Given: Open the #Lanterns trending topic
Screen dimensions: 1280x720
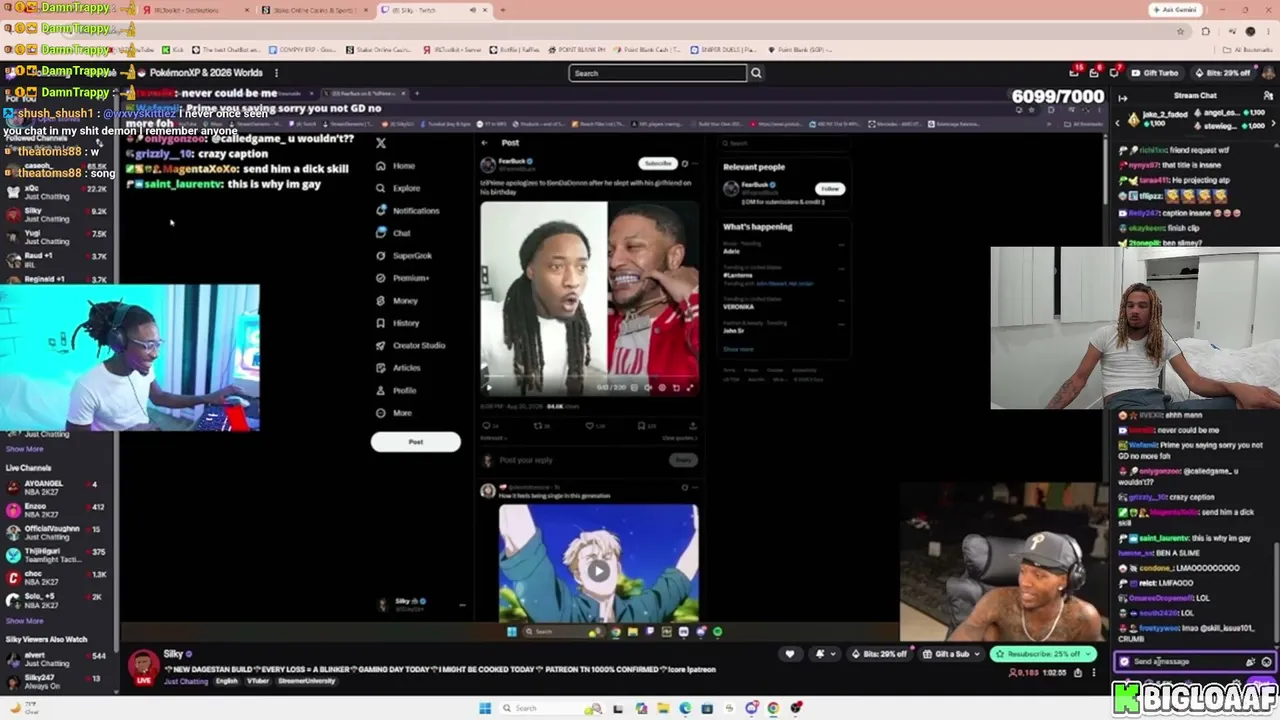Looking at the screenshot, I should [x=738, y=275].
